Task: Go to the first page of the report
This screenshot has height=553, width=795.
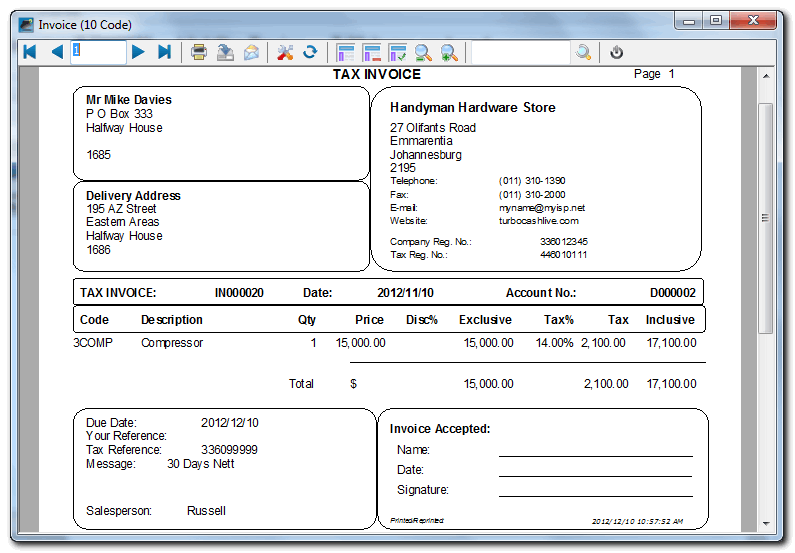Action: 30,52
